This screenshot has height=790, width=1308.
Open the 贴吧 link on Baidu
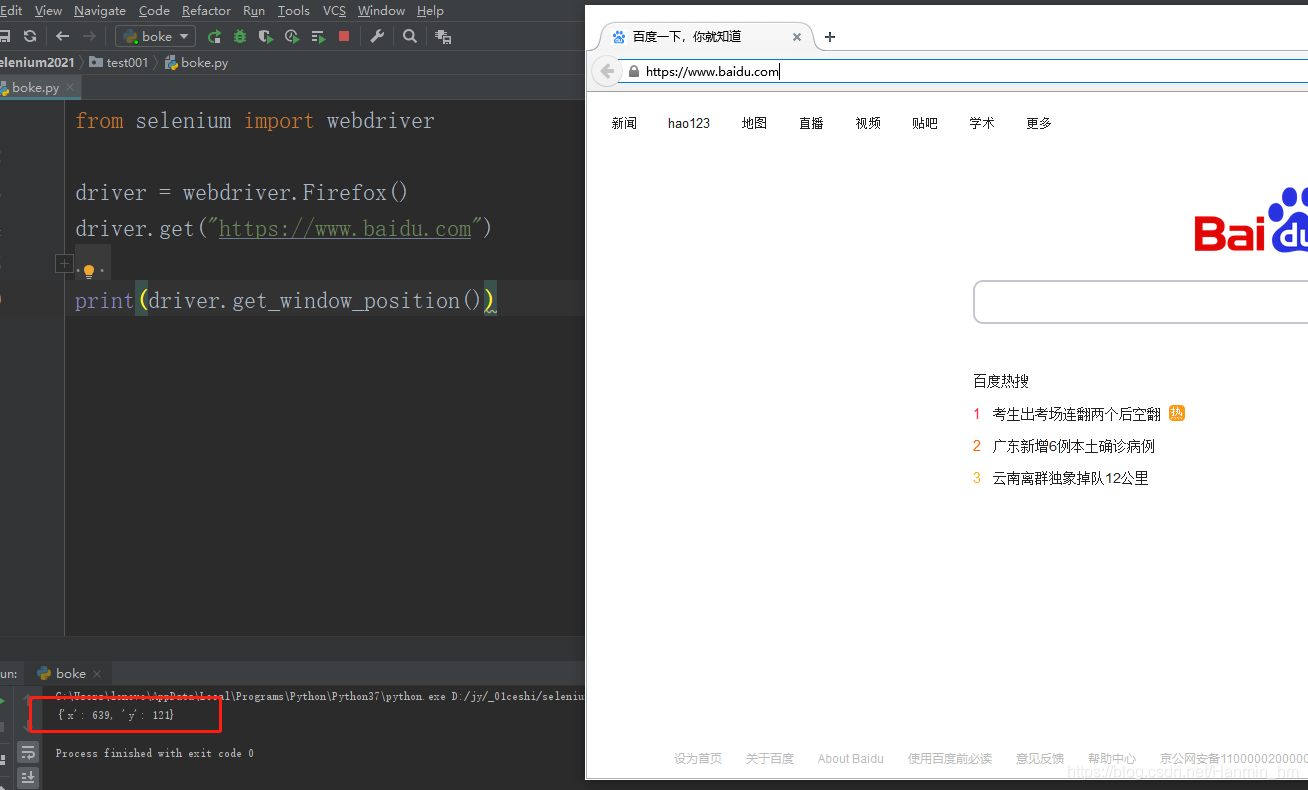925,123
